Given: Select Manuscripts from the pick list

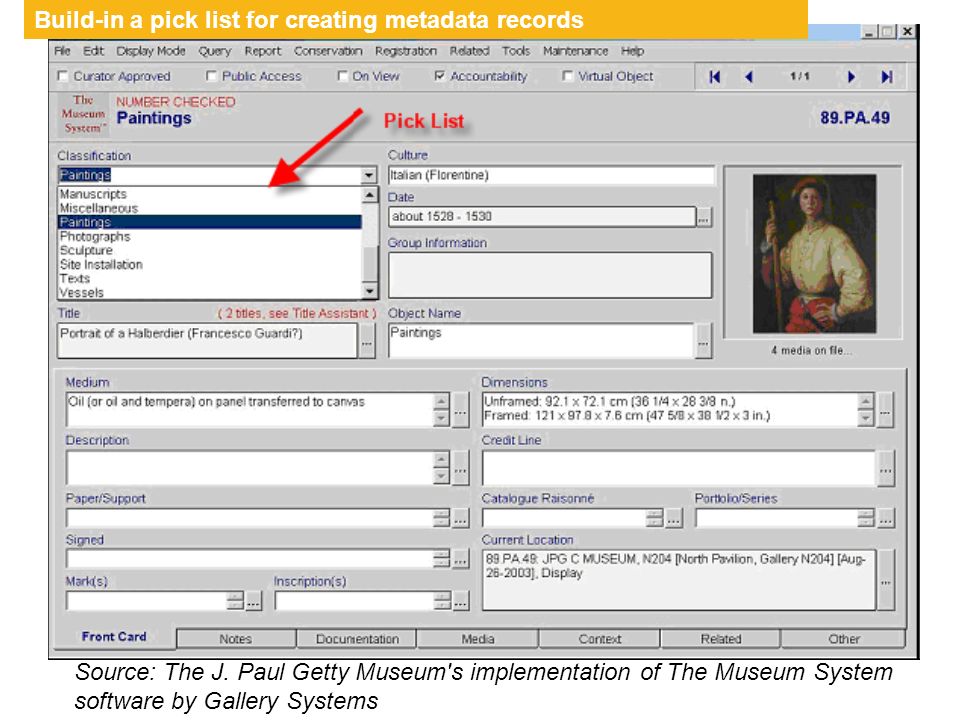Looking at the screenshot, I should click(210, 194).
